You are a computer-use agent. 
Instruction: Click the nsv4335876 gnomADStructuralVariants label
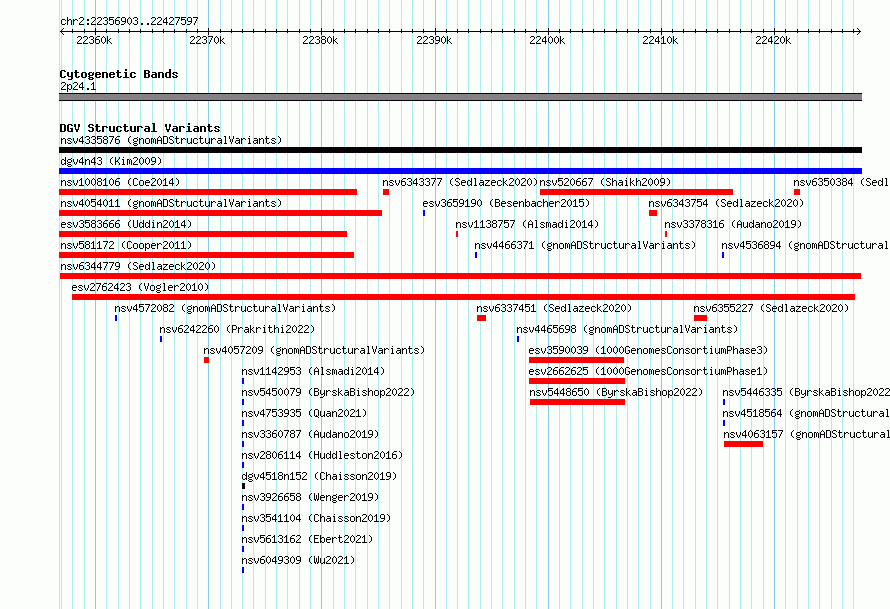171,140
